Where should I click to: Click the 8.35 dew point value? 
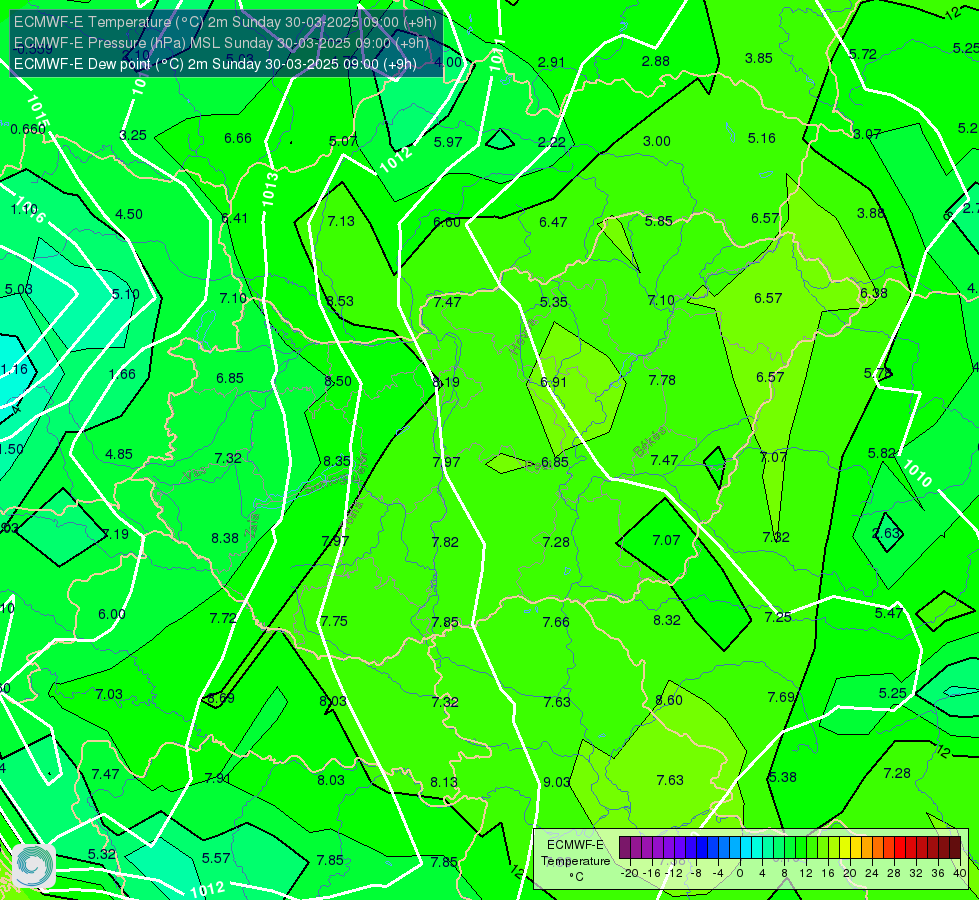point(337,461)
